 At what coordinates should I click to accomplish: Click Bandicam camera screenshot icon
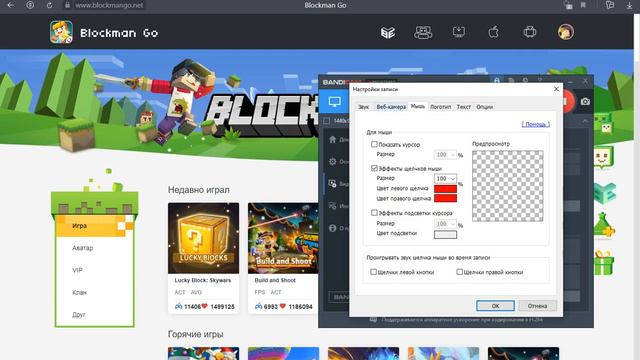tap(585, 102)
